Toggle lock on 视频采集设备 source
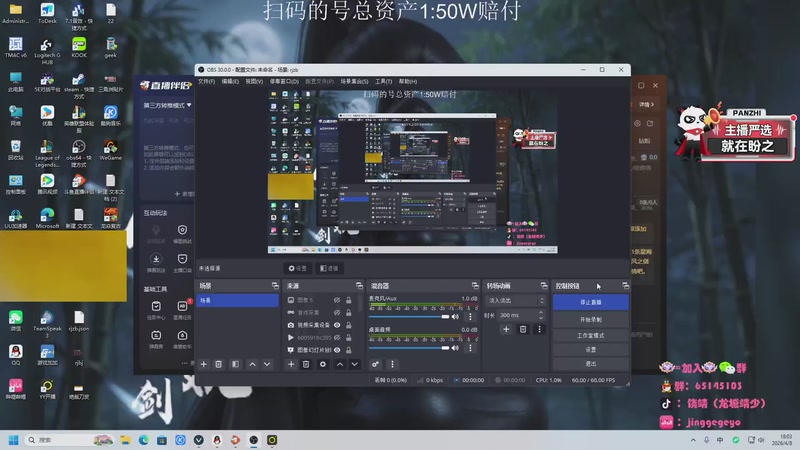Image resolution: width=800 pixels, height=450 pixels. tap(348, 325)
